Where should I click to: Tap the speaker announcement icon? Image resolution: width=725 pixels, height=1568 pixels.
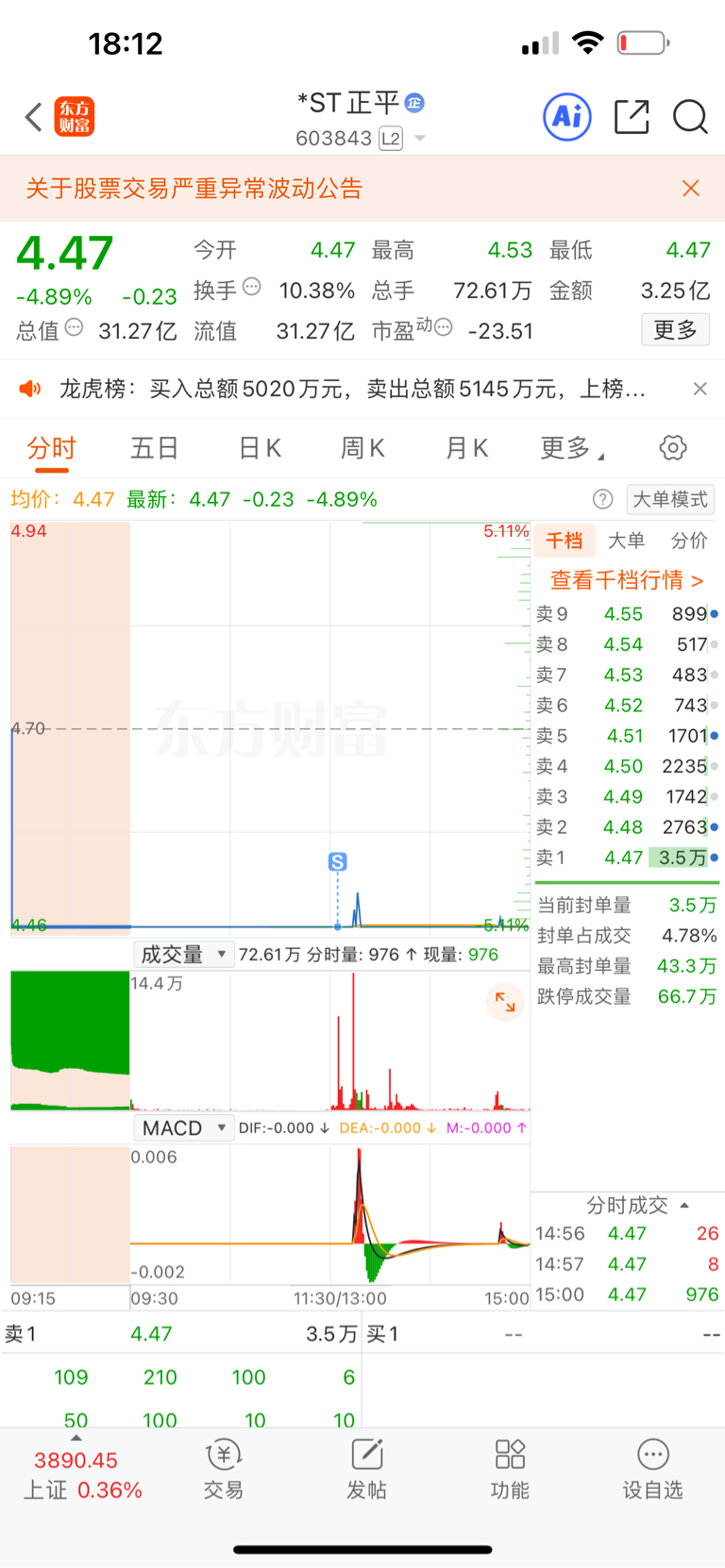(x=30, y=389)
